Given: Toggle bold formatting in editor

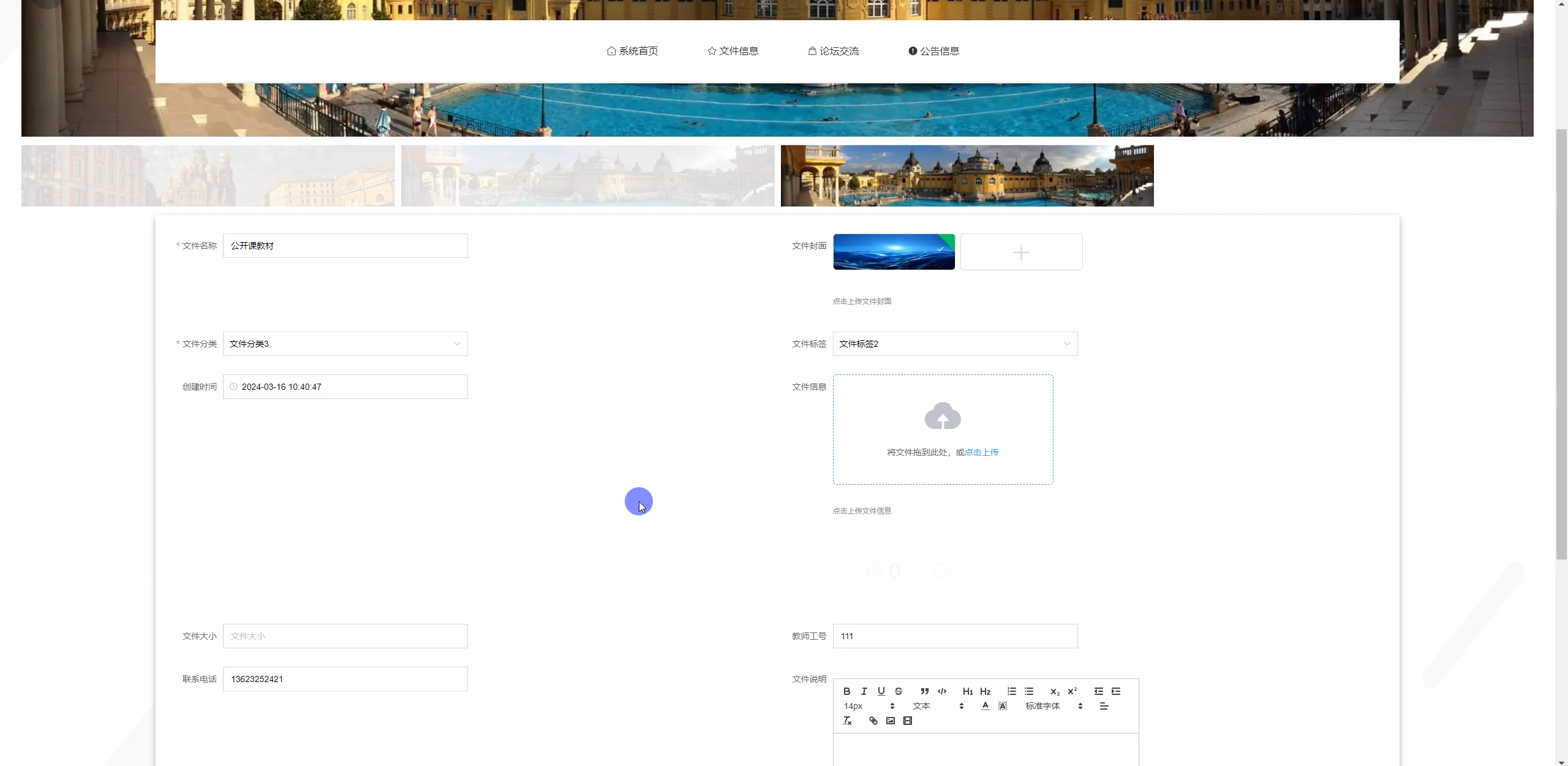Looking at the screenshot, I should click(x=846, y=691).
